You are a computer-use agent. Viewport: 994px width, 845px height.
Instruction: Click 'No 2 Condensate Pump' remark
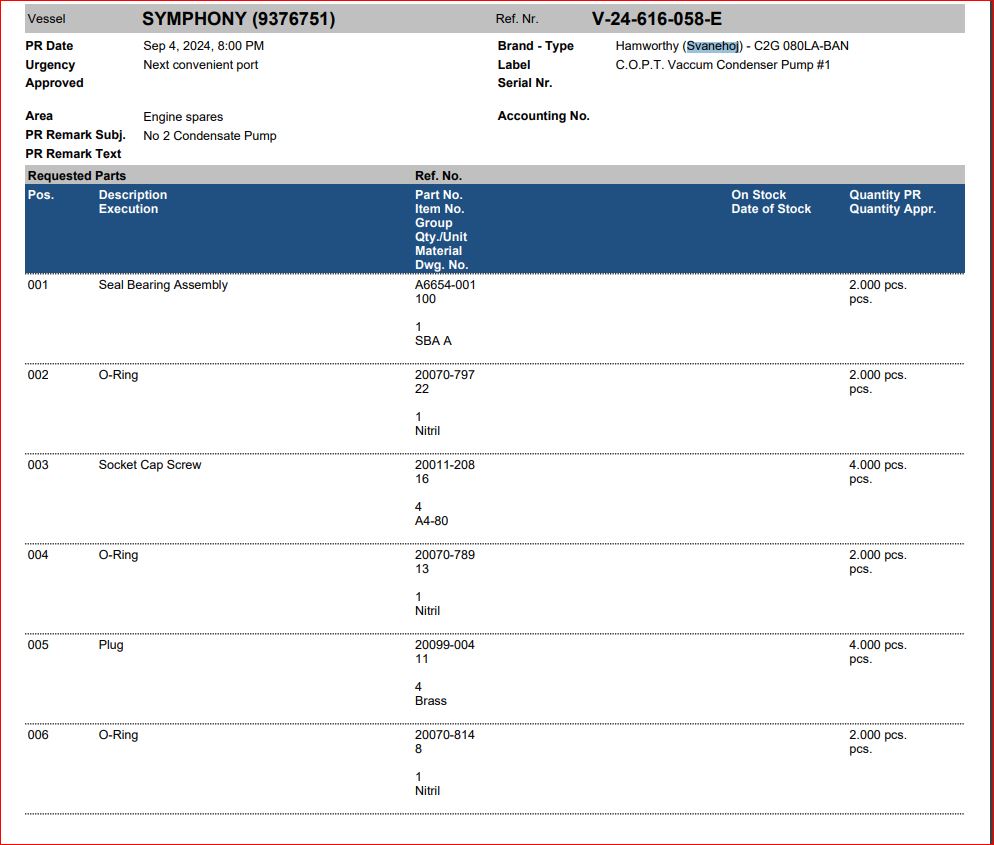click(209, 136)
